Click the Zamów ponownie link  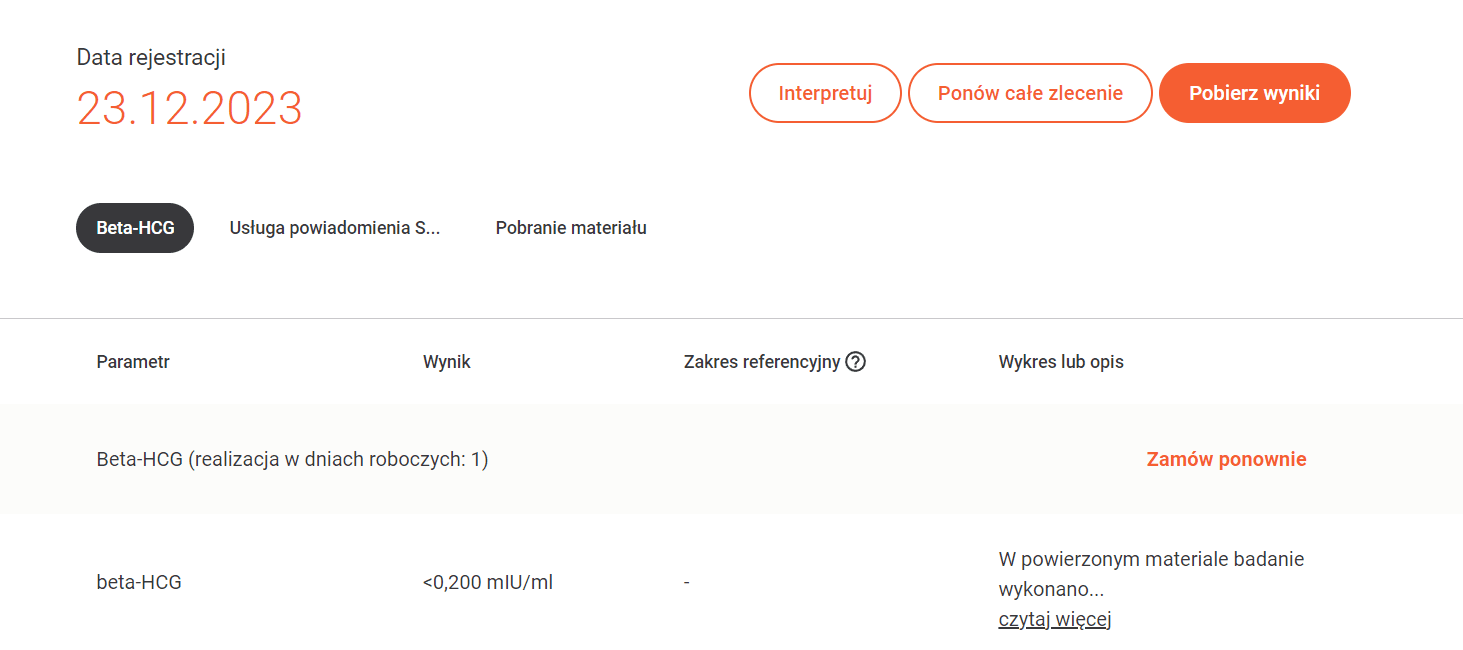[x=1226, y=459]
